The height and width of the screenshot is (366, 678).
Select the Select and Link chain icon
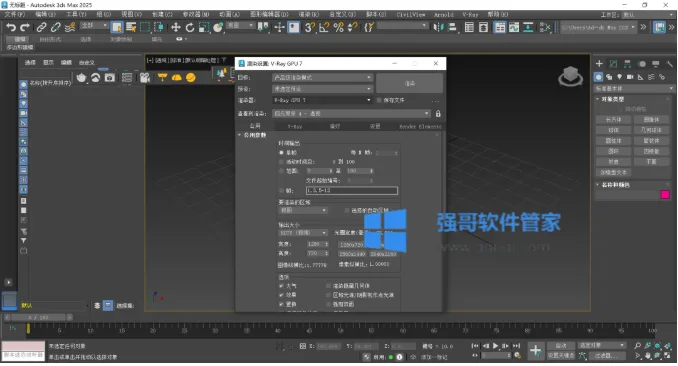(x=41, y=27)
